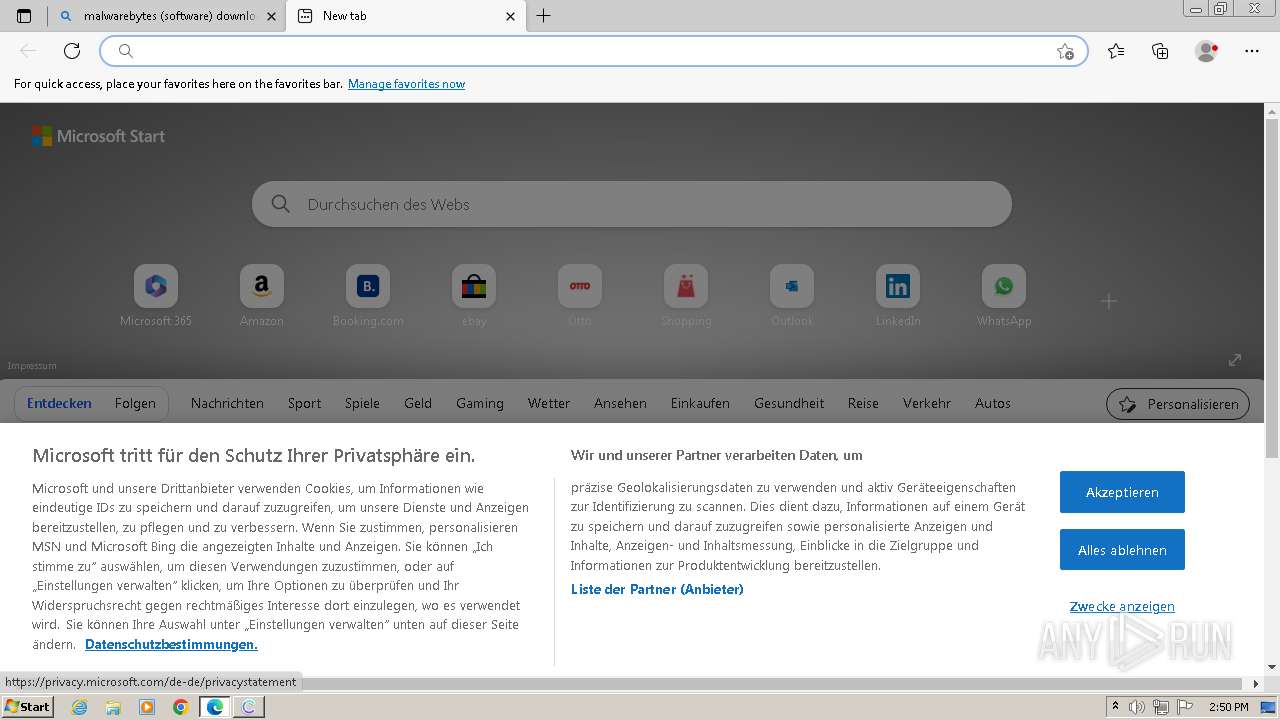Click Manage favorites now link

[x=406, y=84]
